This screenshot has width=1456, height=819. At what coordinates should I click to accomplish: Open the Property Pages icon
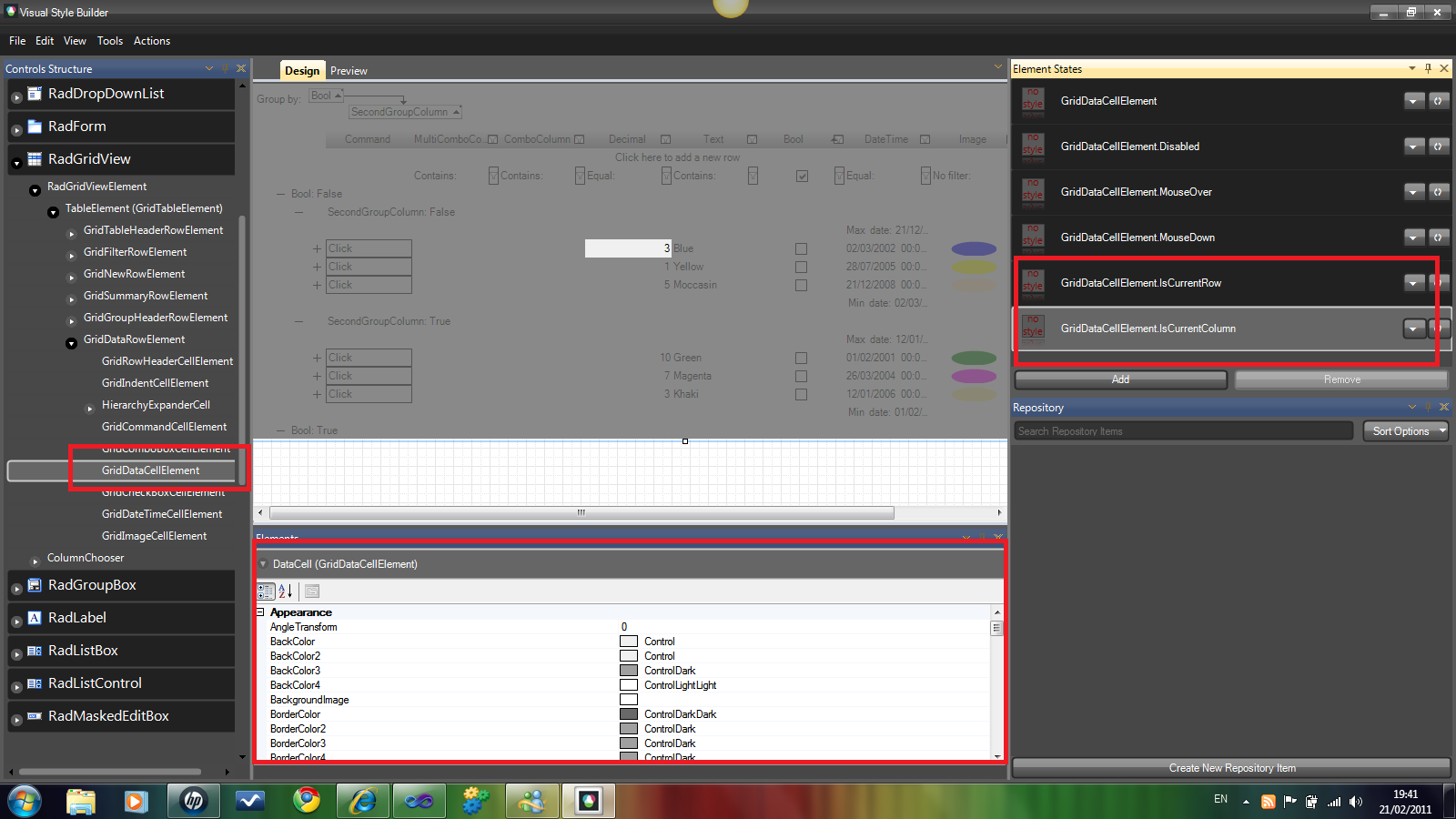tap(312, 591)
